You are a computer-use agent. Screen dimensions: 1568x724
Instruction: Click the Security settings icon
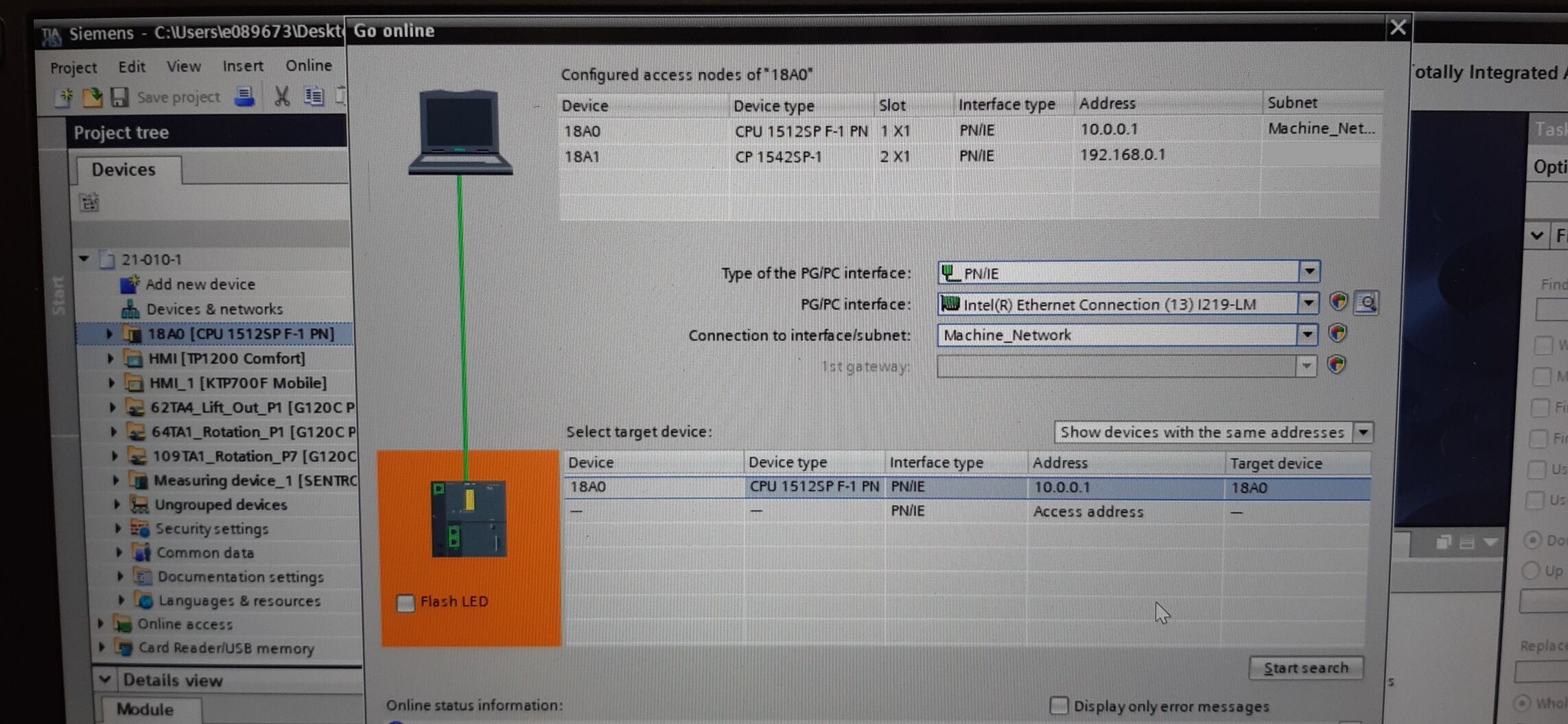pyautogui.click(x=140, y=528)
